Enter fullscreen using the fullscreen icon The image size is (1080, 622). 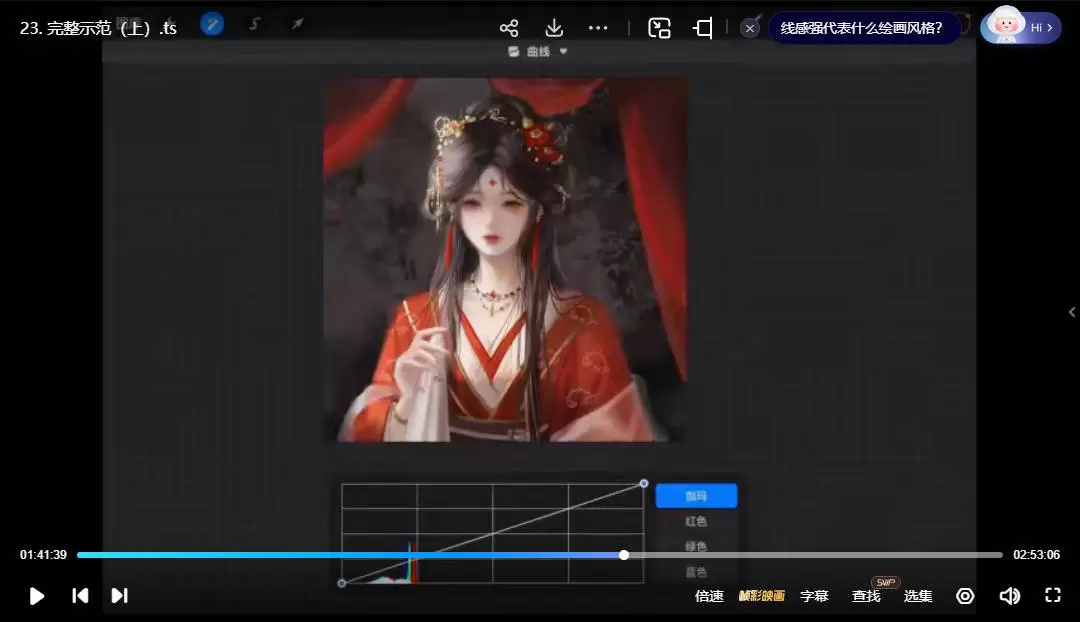[x=1053, y=596]
